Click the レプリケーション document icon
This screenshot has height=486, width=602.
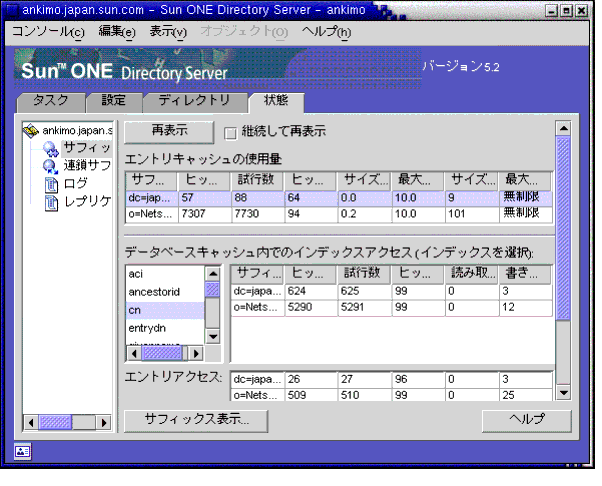[x=51, y=203]
